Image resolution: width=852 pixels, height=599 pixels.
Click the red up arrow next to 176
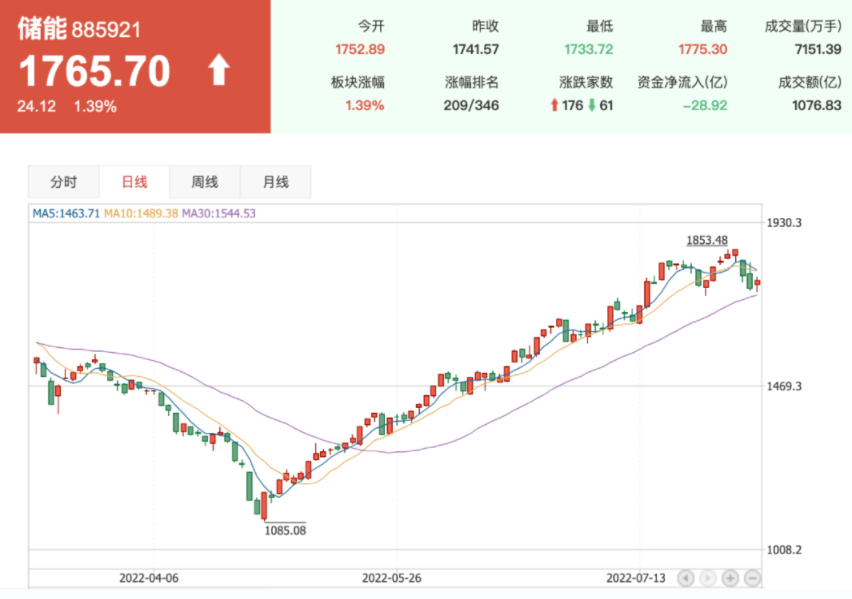pos(553,105)
